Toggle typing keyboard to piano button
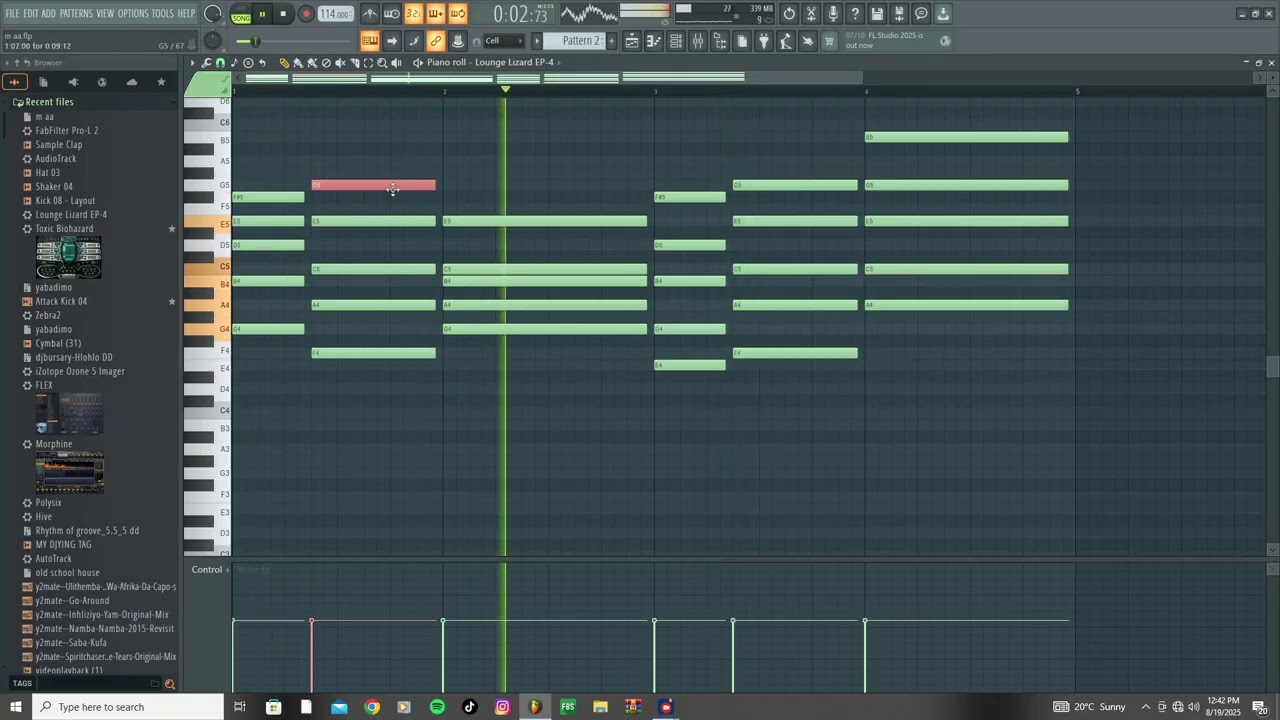Image resolution: width=1280 pixels, height=720 pixels. click(x=370, y=41)
